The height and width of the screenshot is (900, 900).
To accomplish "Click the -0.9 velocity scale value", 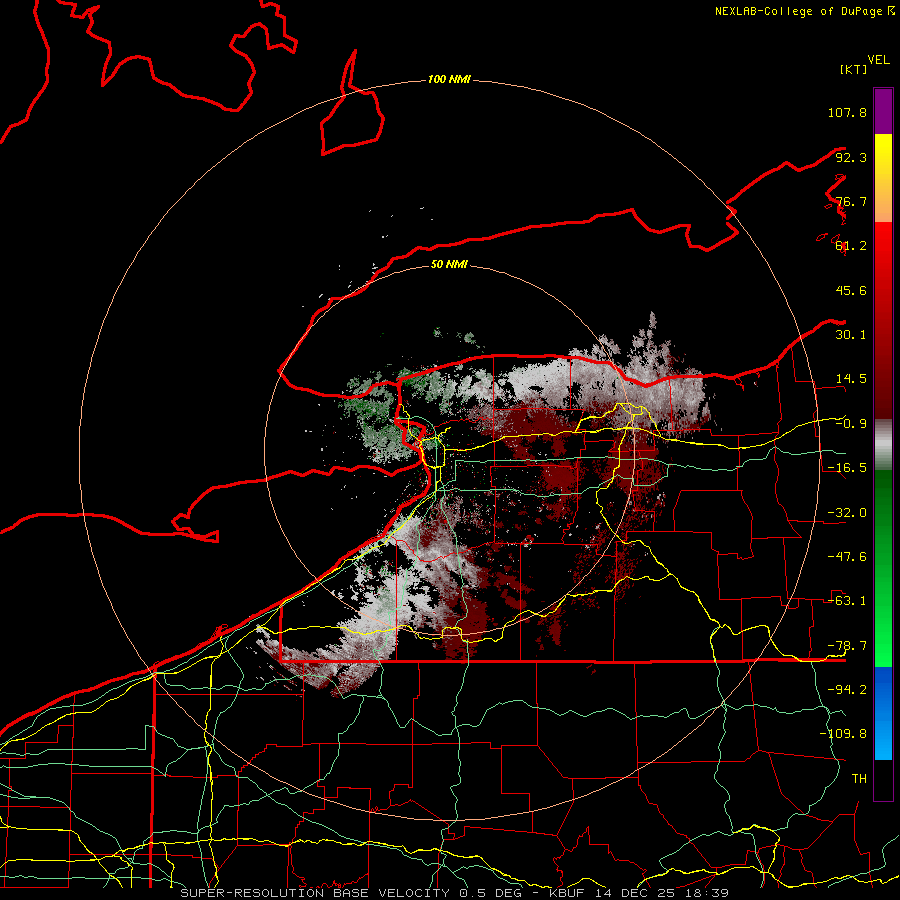I will pyautogui.click(x=851, y=424).
